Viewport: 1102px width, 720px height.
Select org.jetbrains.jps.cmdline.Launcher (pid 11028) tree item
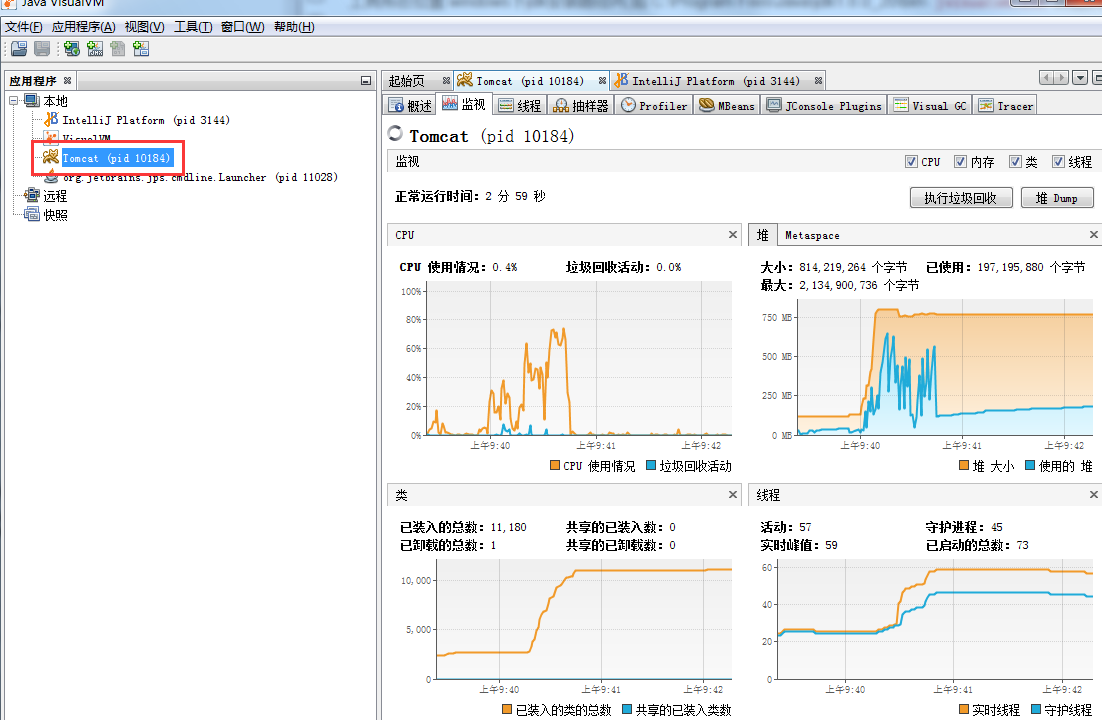200,177
